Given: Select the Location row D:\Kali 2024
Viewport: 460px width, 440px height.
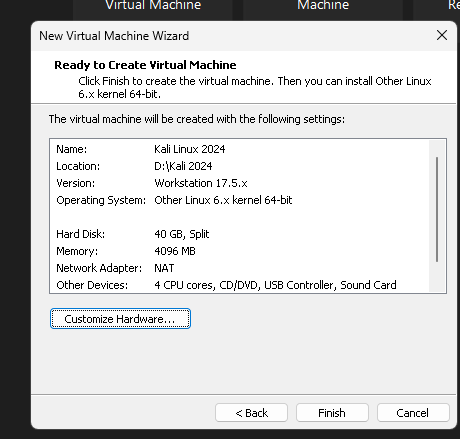Looking at the screenshot, I should point(239,166).
